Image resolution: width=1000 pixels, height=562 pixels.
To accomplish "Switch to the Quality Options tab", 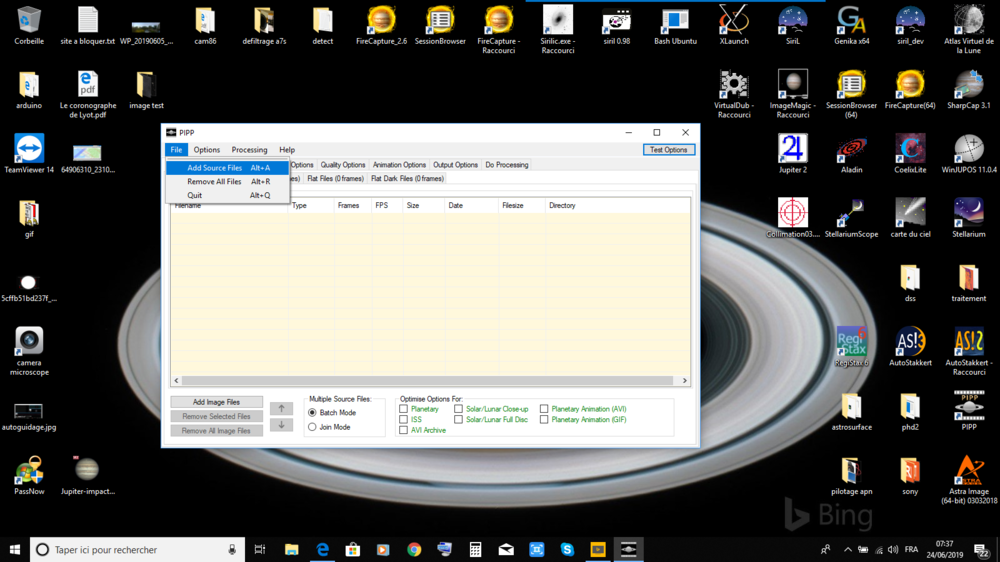I will [342, 165].
